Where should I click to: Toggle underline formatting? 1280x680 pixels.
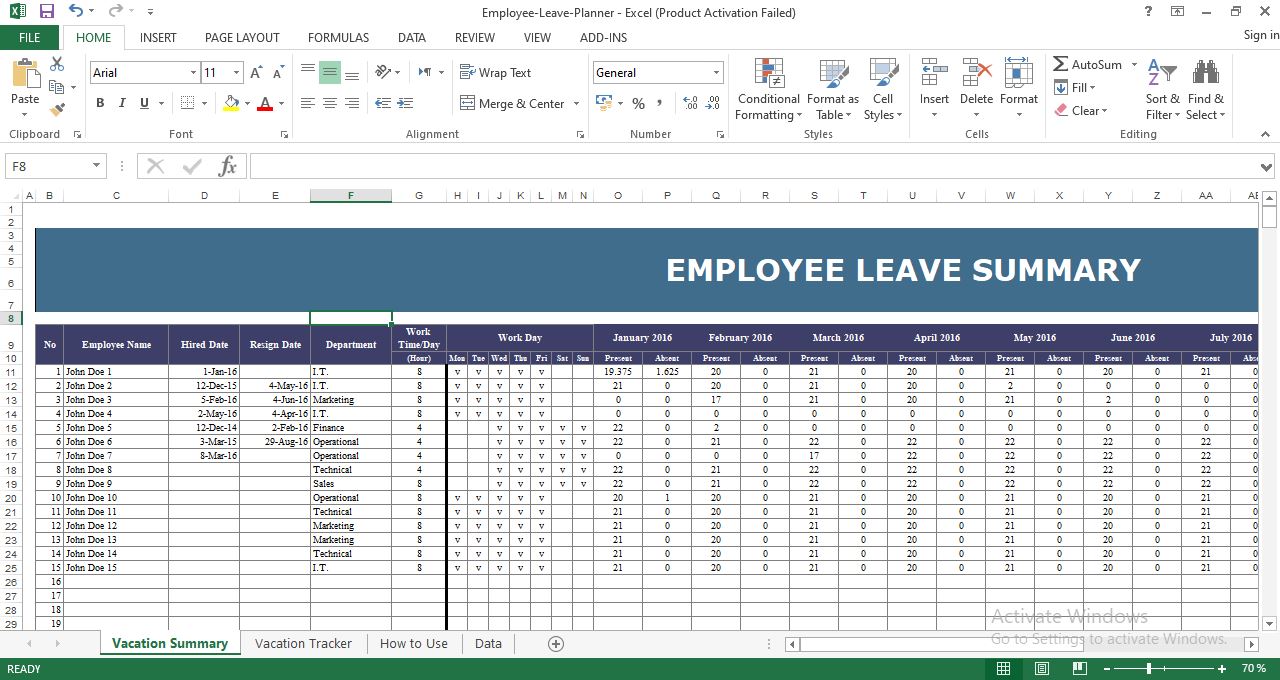142,103
